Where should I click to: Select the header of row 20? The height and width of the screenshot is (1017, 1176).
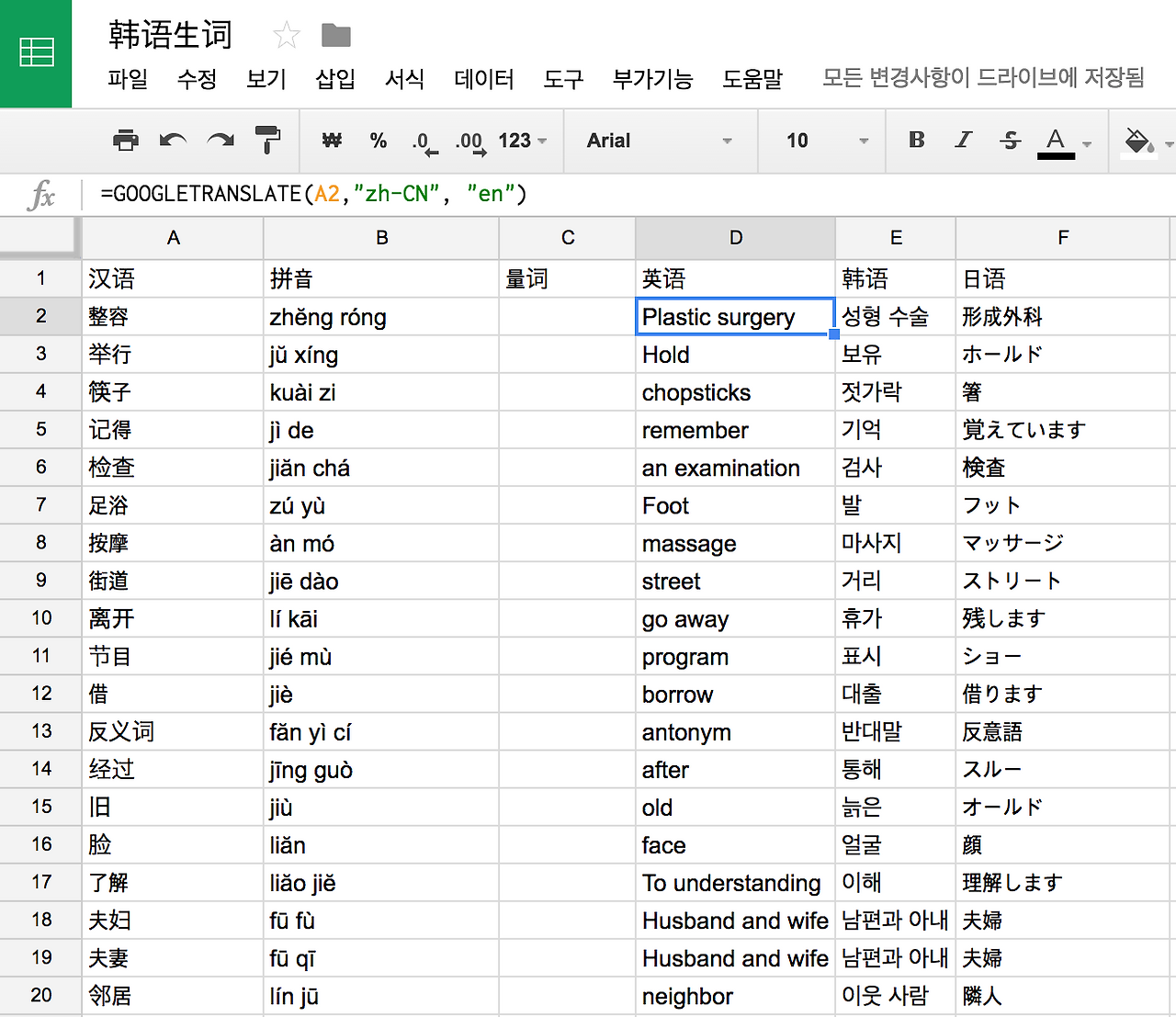click(x=40, y=994)
